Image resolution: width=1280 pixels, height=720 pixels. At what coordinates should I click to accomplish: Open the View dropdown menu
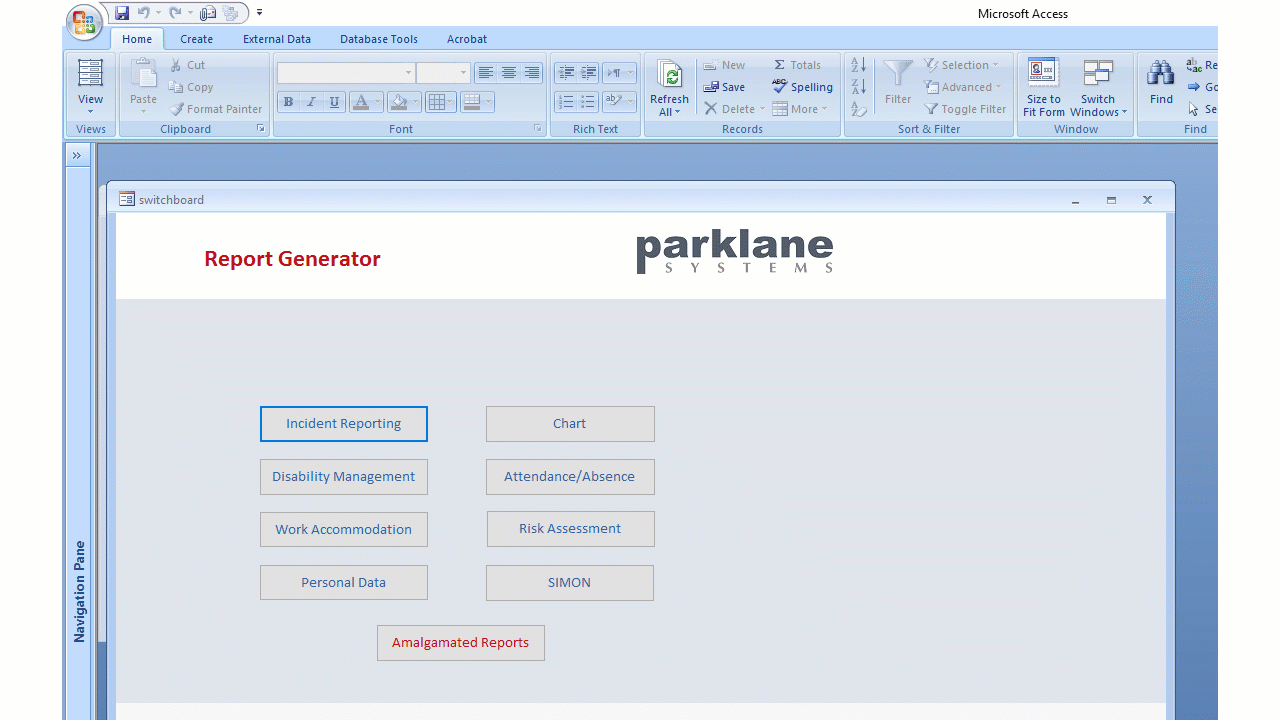pyautogui.click(x=90, y=110)
